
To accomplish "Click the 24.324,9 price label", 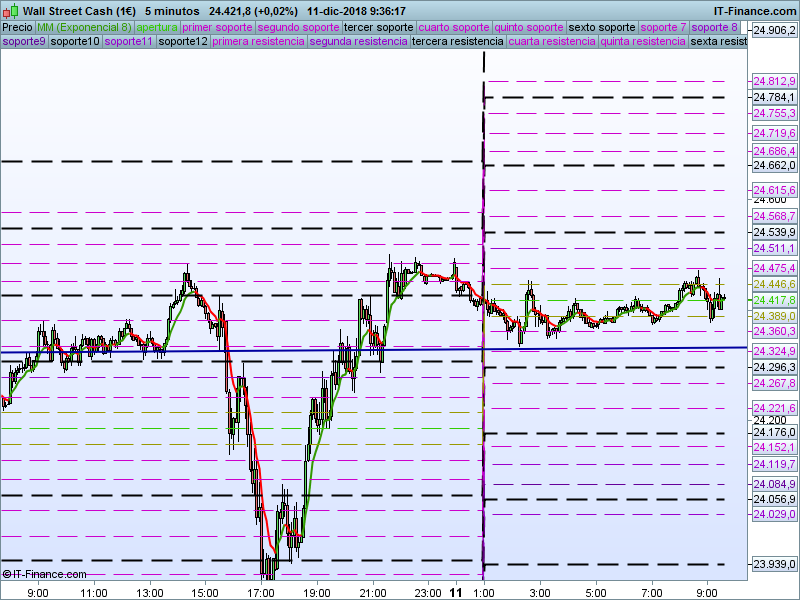I will [774, 351].
